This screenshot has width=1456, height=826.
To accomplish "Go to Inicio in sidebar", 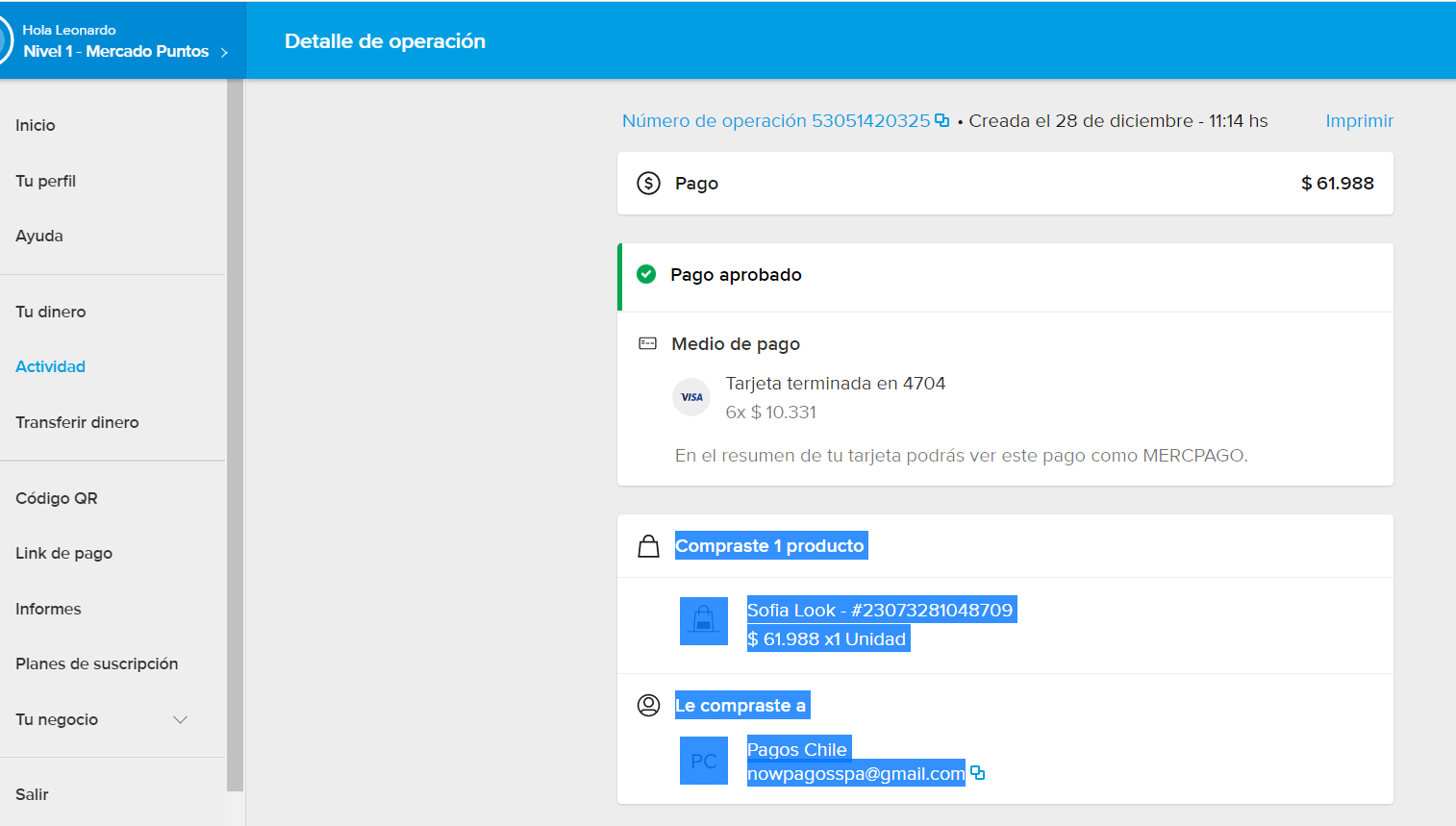I will point(36,125).
